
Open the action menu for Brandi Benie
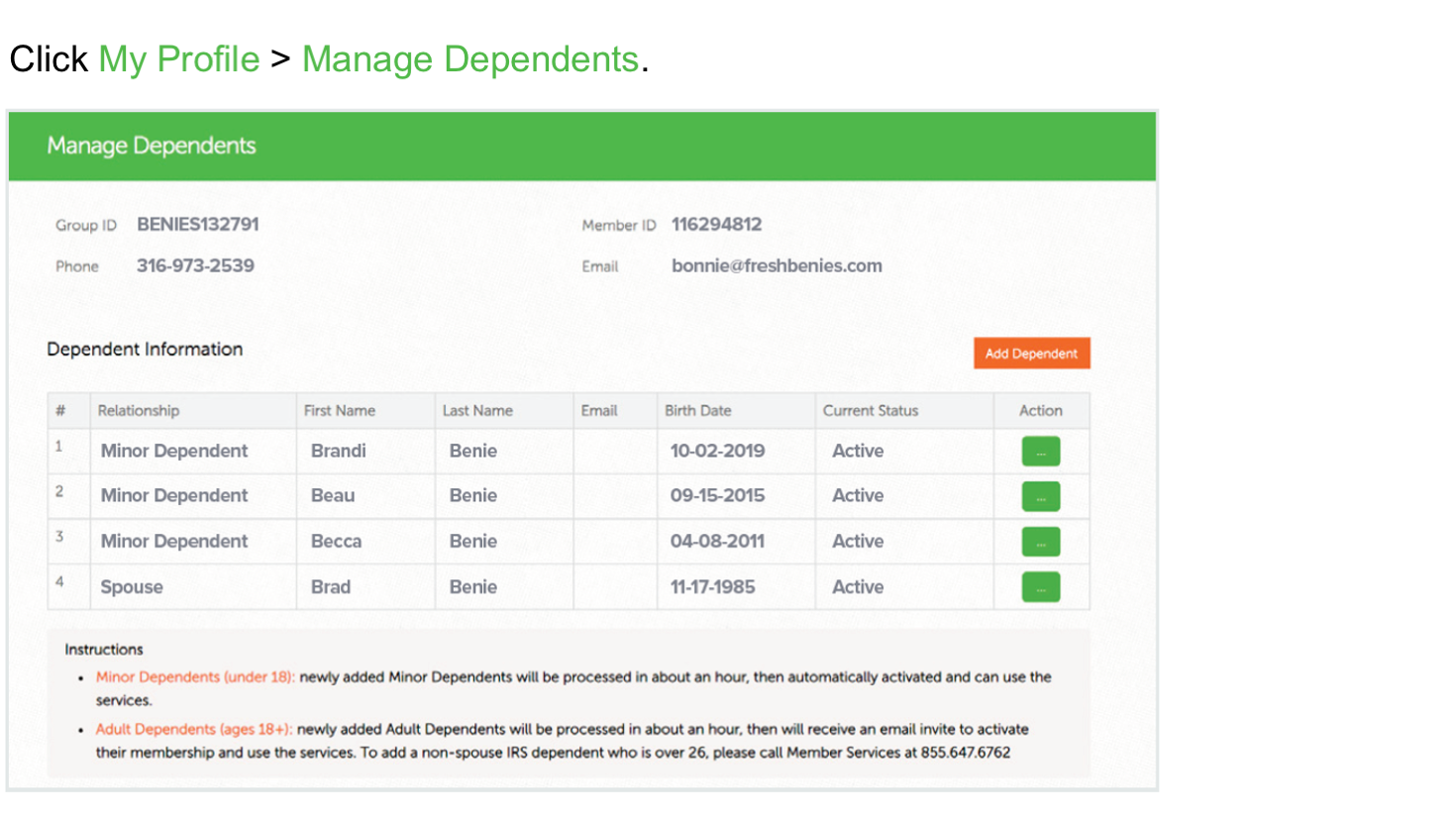(1040, 452)
